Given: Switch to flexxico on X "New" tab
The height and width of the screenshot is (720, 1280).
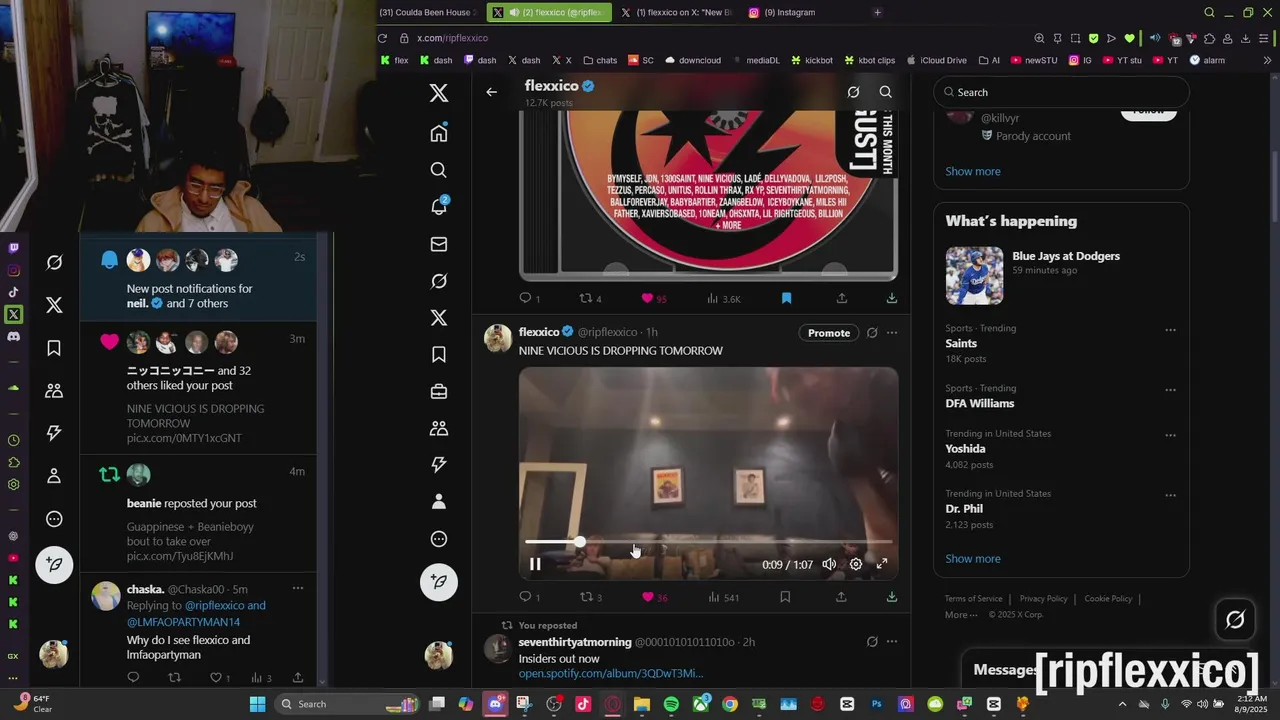Looking at the screenshot, I should coord(676,12).
